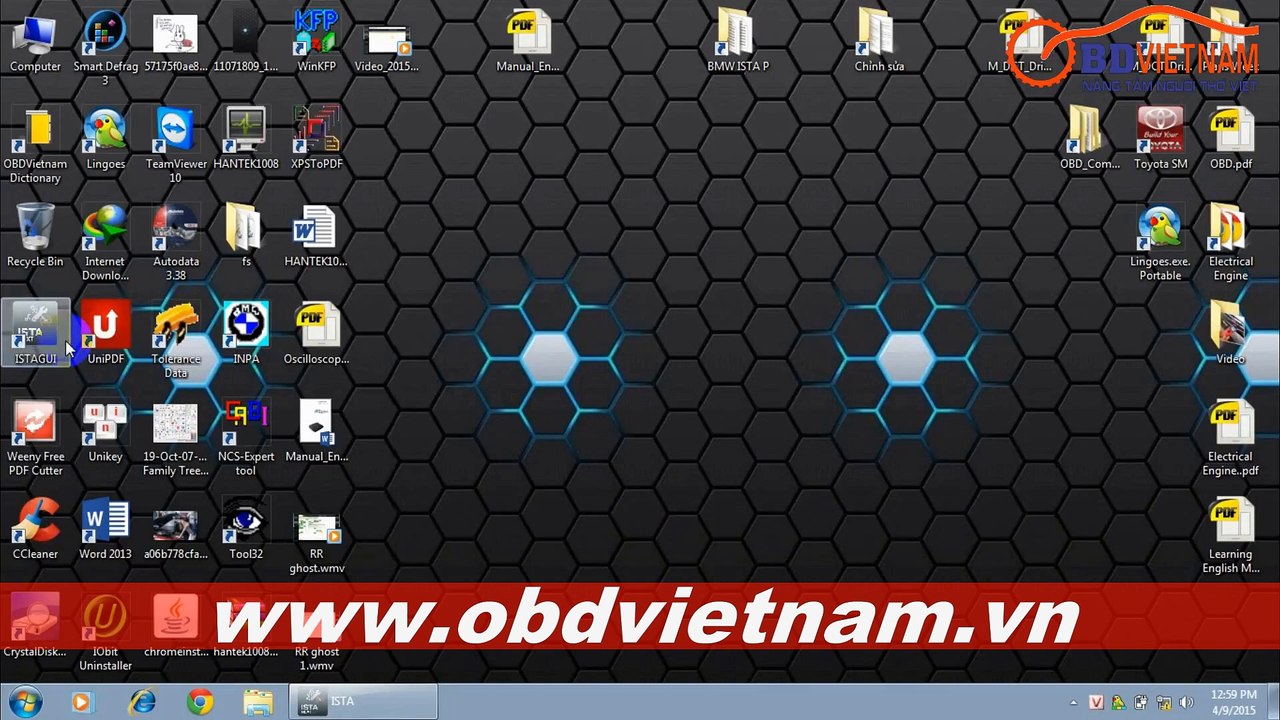Image resolution: width=1280 pixels, height=720 pixels.
Task: Click the Electrical Engine..pdf file
Action: (x=1231, y=438)
